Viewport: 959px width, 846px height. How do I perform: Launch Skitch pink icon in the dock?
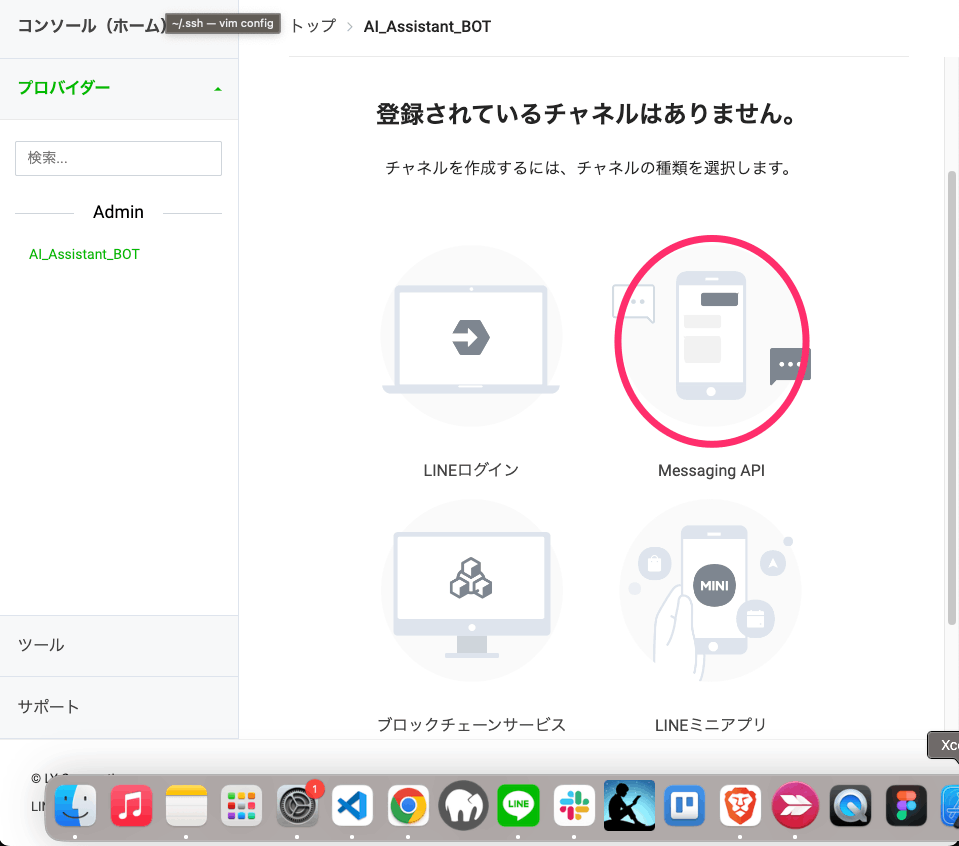pos(795,806)
